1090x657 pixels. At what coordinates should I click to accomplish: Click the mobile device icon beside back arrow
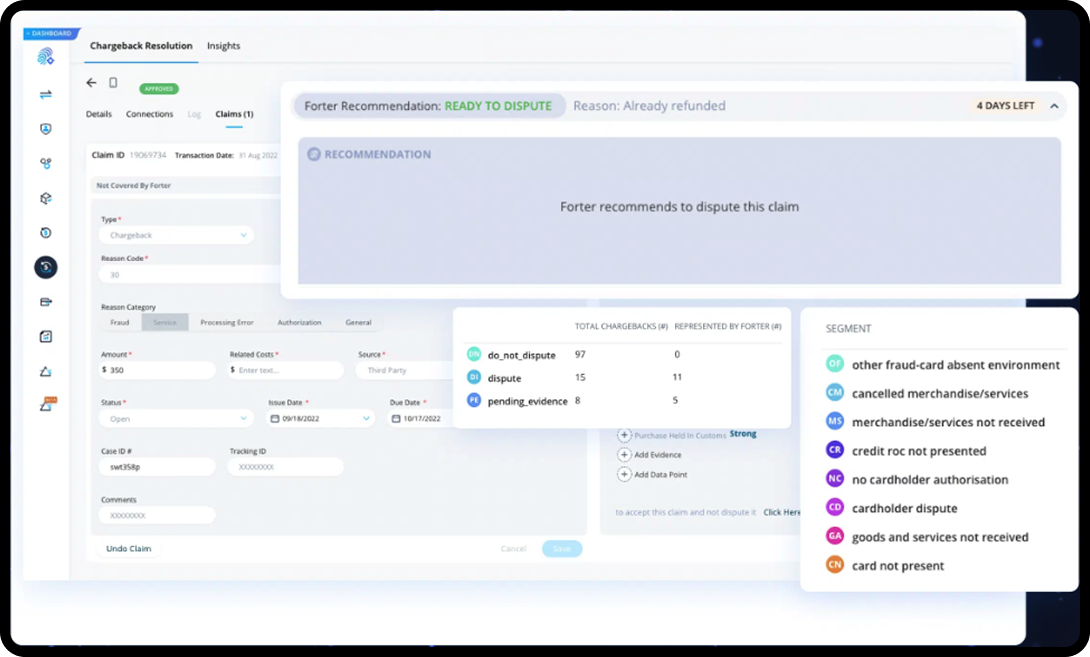pyautogui.click(x=113, y=83)
